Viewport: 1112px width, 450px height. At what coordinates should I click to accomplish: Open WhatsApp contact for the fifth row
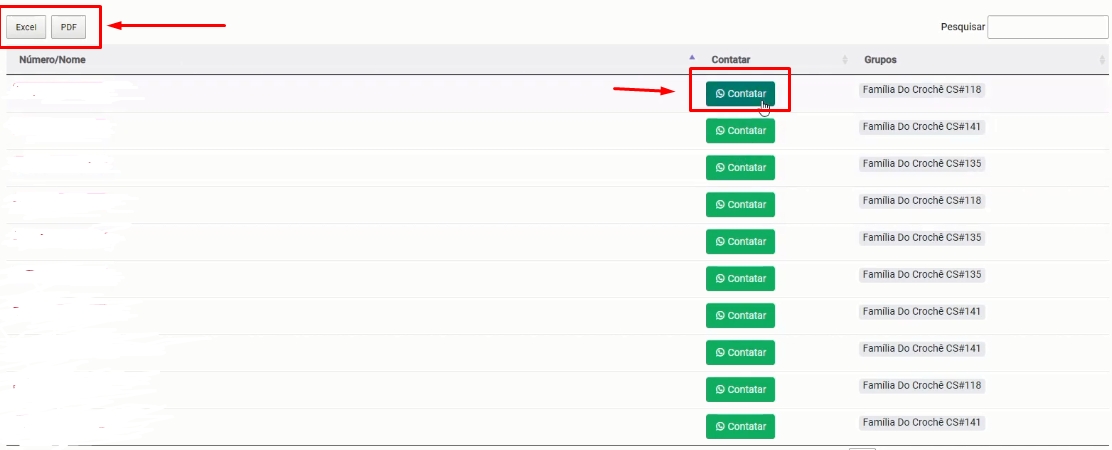740,242
